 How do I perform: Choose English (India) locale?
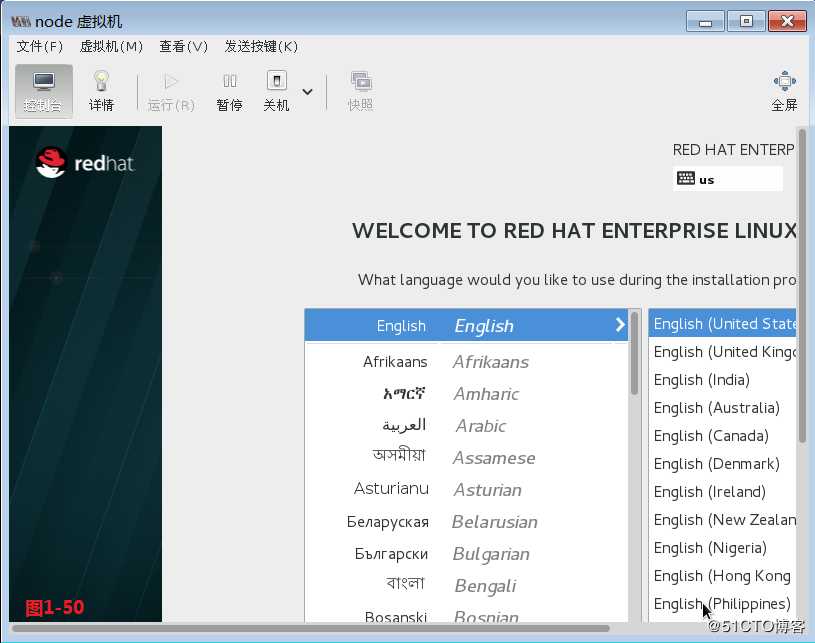tap(722, 380)
